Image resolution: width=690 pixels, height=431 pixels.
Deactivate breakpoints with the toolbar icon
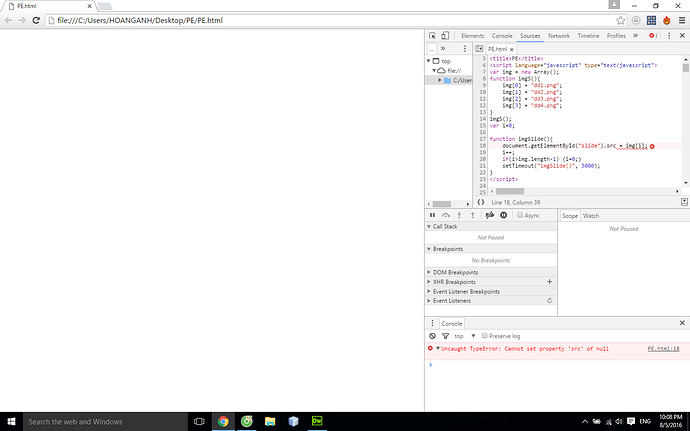click(489, 215)
